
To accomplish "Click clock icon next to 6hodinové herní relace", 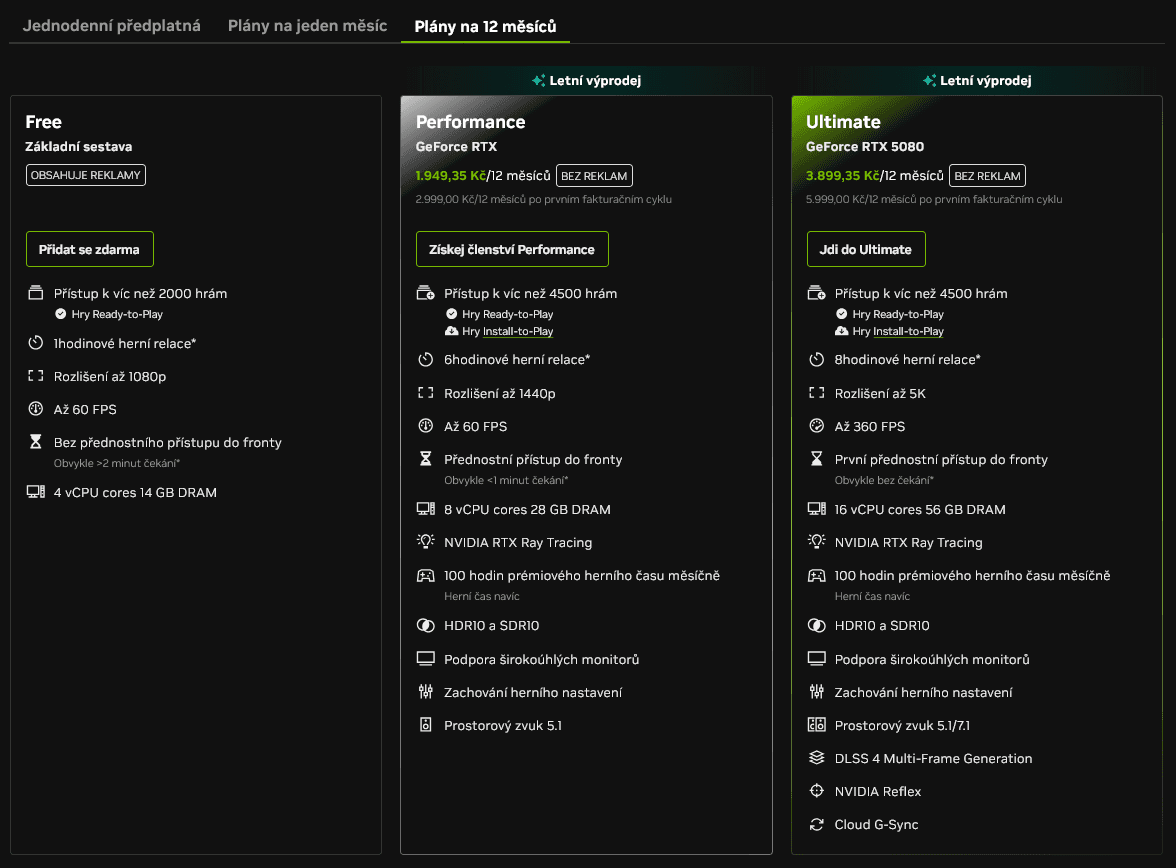I will (x=425, y=359).
